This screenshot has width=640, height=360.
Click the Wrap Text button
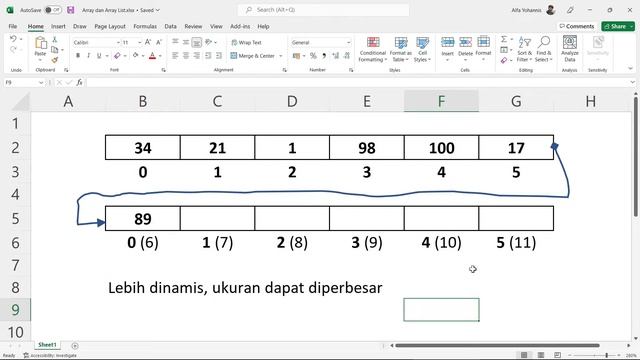point(246,42)
